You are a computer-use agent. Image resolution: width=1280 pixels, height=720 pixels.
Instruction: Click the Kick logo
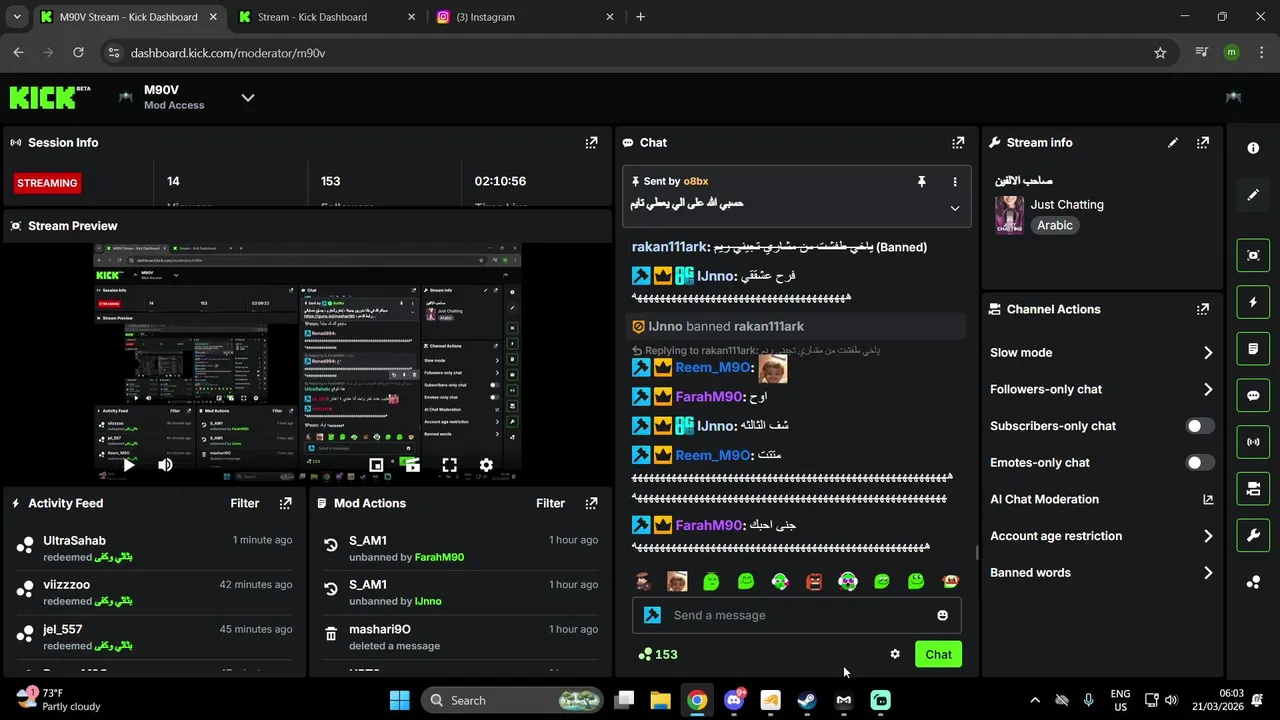[x=49, y=97]
